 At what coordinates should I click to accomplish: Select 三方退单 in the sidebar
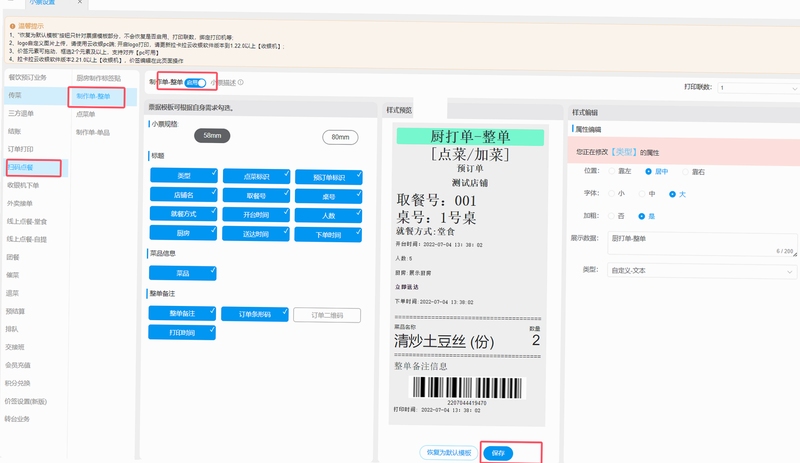[x=20, y=113]
